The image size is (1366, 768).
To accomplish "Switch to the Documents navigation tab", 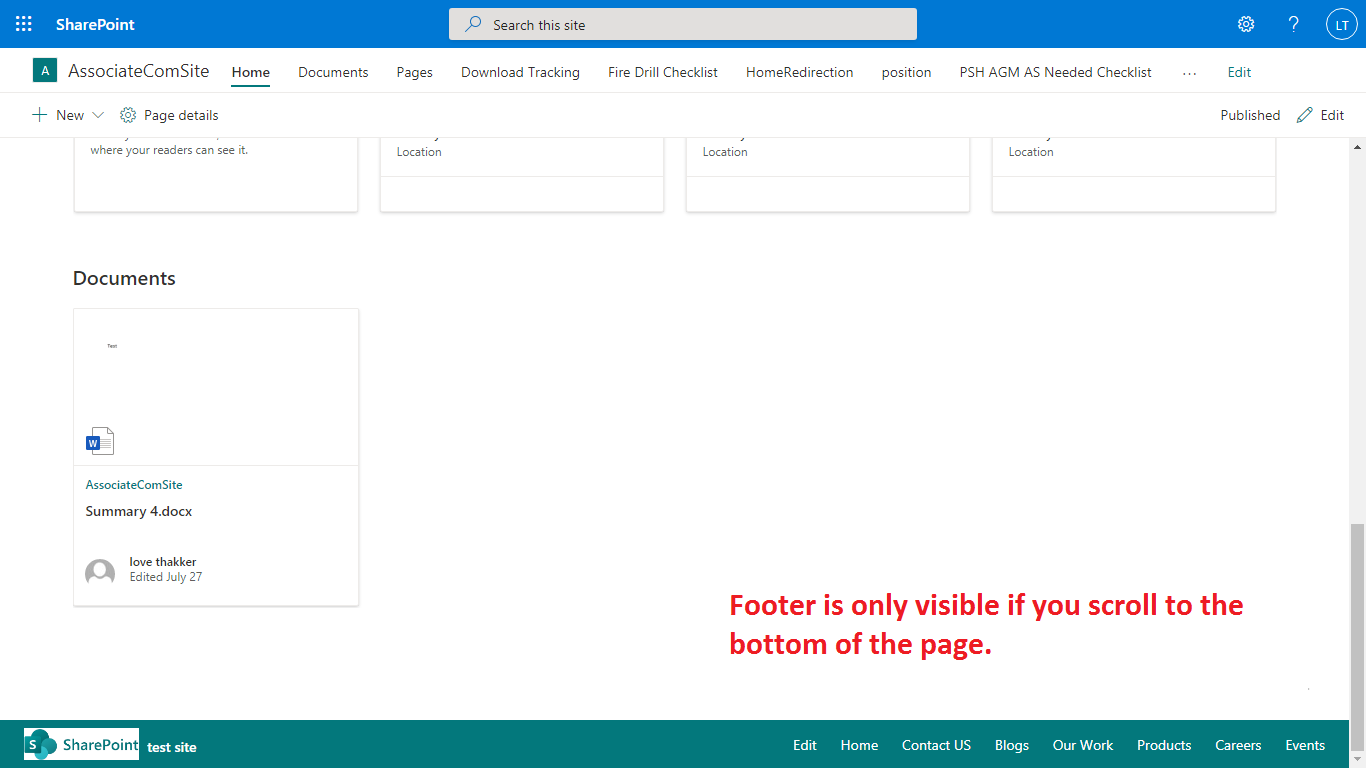I will pyautogui.click(x=333, y=72).
